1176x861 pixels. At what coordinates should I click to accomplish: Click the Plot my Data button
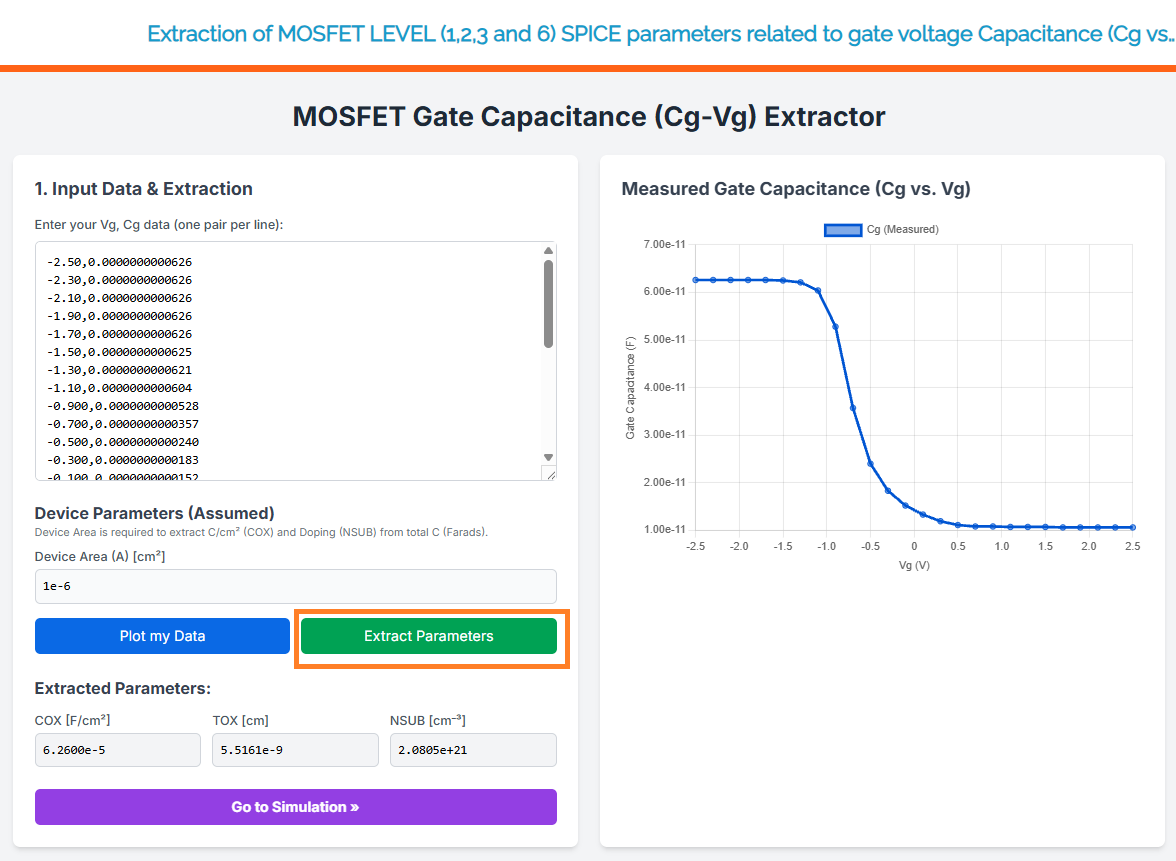pos(162,636)
